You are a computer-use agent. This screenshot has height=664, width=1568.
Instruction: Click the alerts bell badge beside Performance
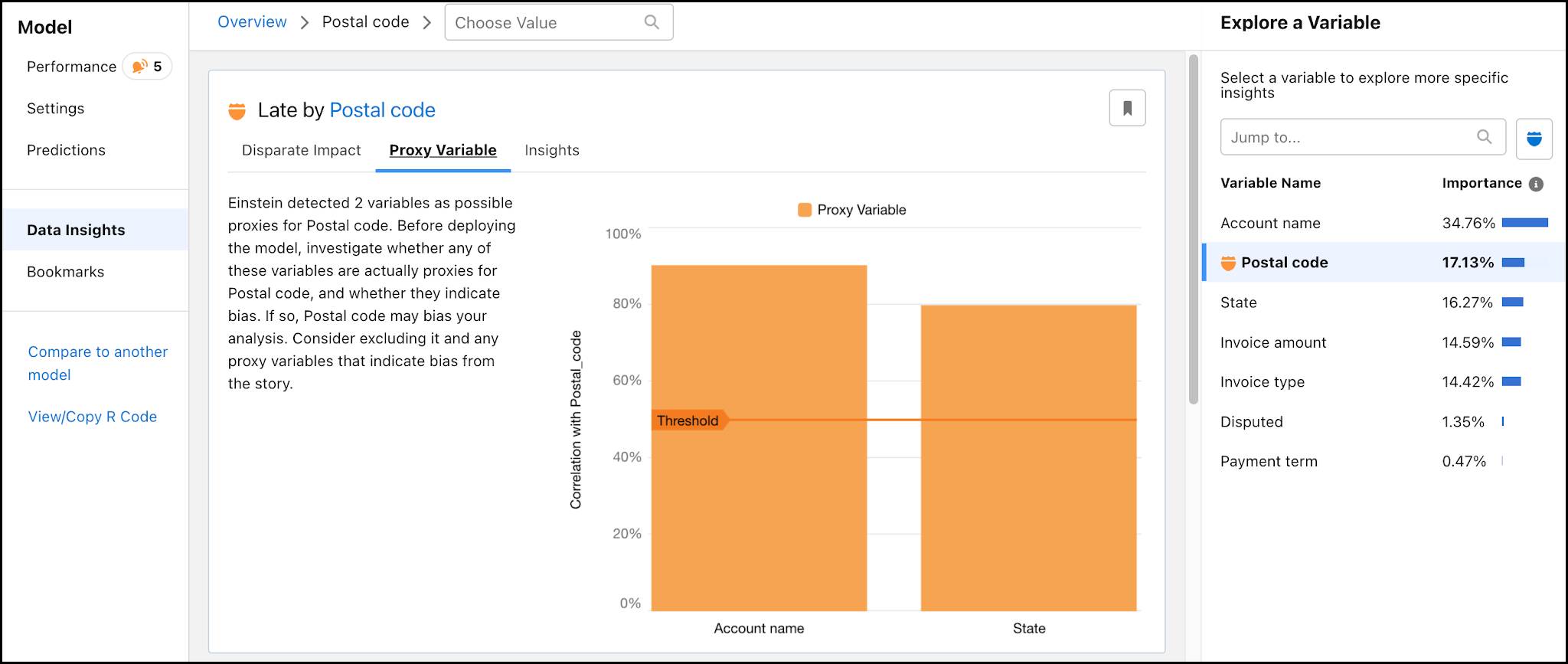point(147,67)
